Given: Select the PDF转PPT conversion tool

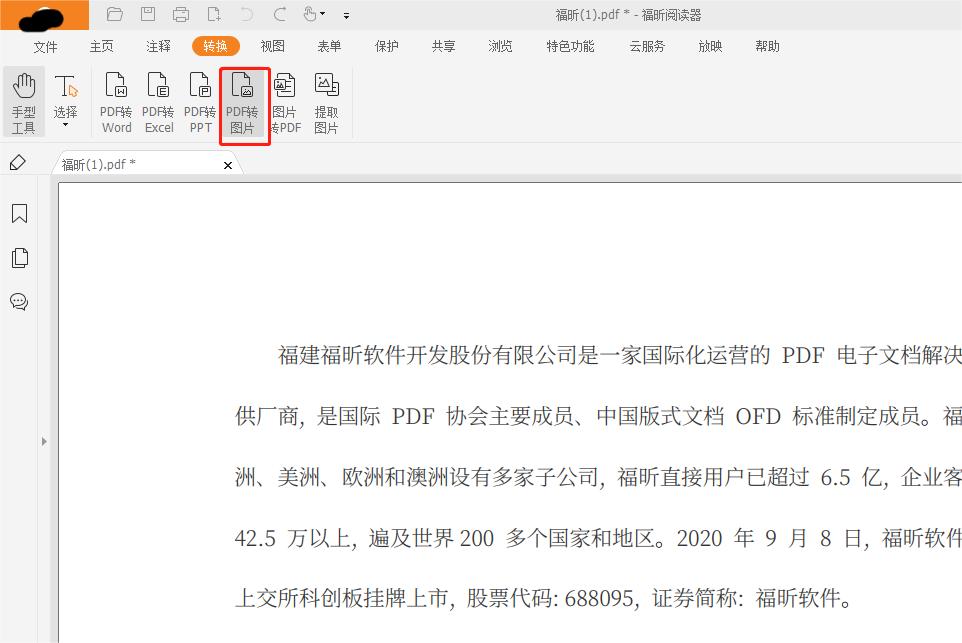Looking at the screenshot, I should click(x=200, y=100).
